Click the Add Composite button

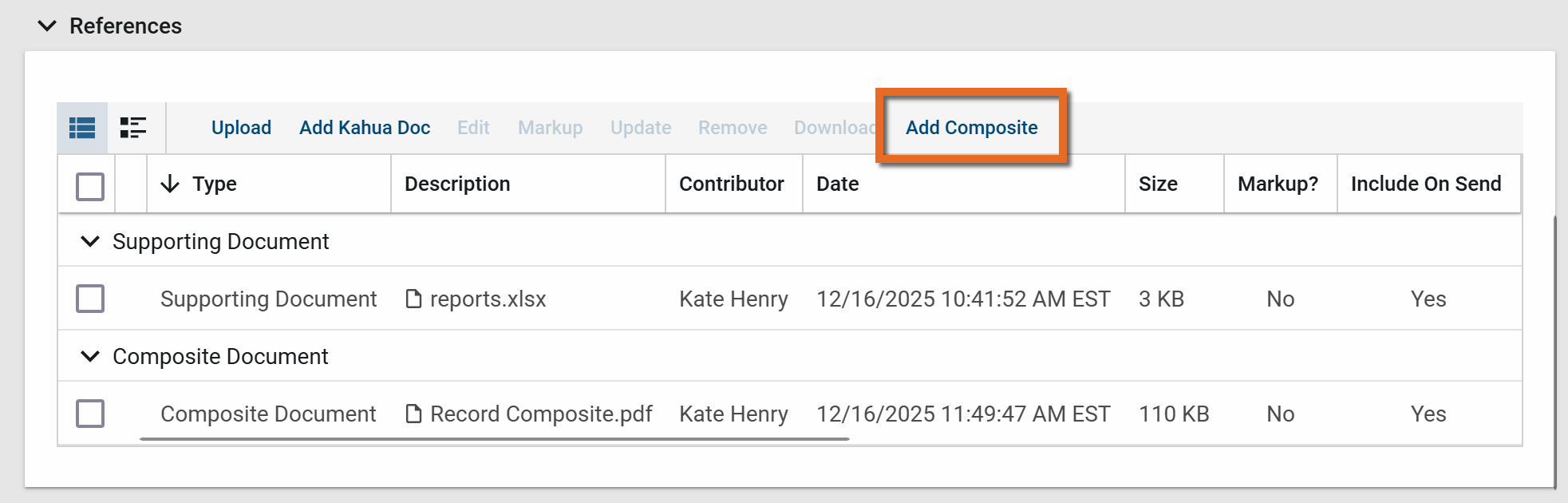tap(971, 128)
